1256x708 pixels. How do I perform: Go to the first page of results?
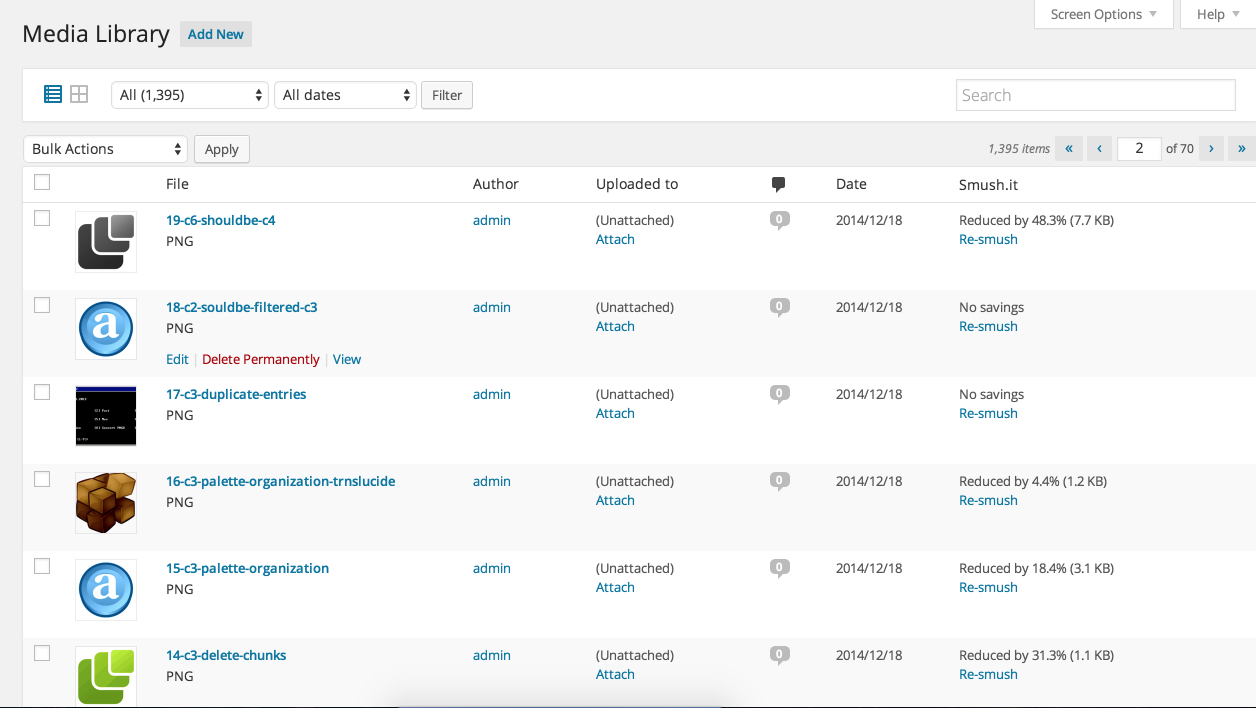click(1068, 149)
